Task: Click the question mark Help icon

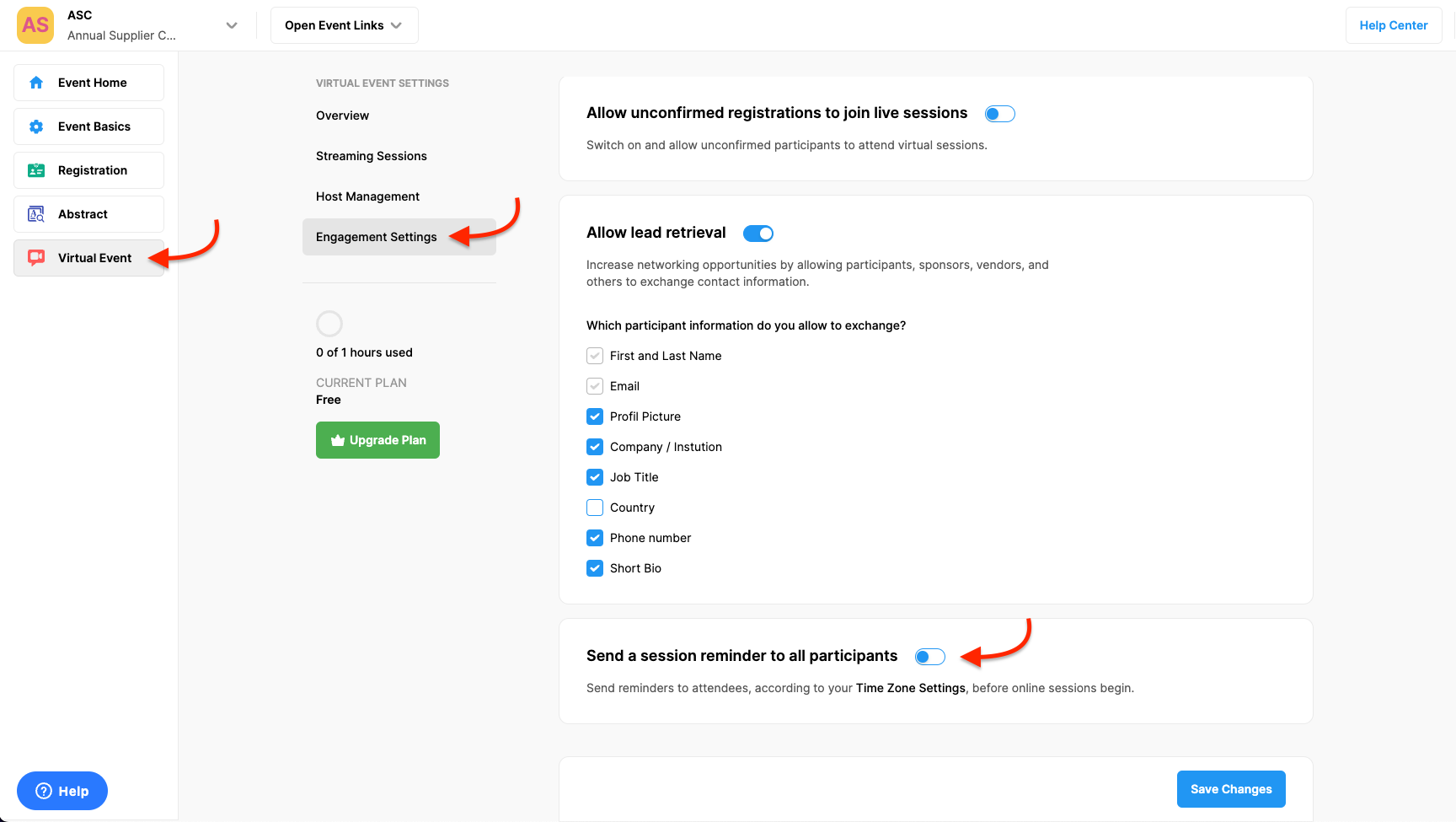Action: pos(44,791)
